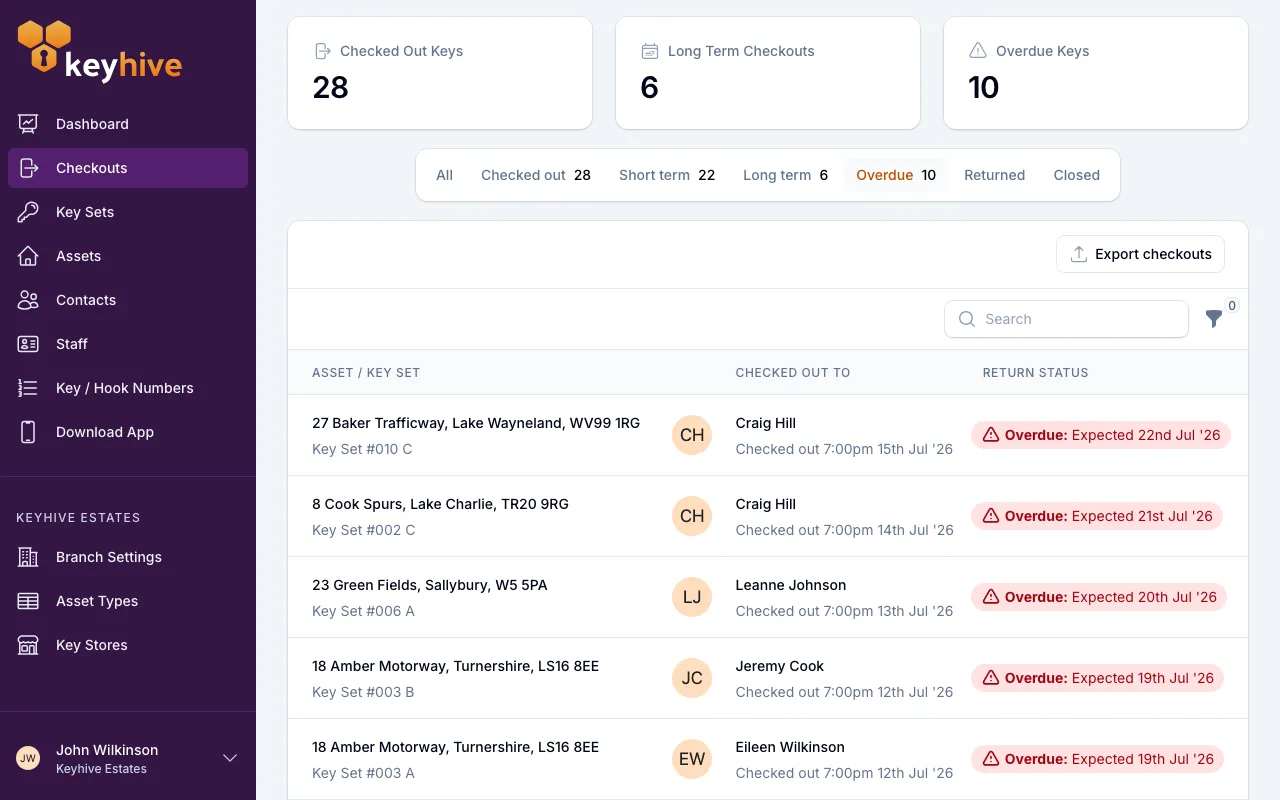This screenshot has height=800, width=1280.
Task: Switch to the Returned tab
Action: [994, 175]
